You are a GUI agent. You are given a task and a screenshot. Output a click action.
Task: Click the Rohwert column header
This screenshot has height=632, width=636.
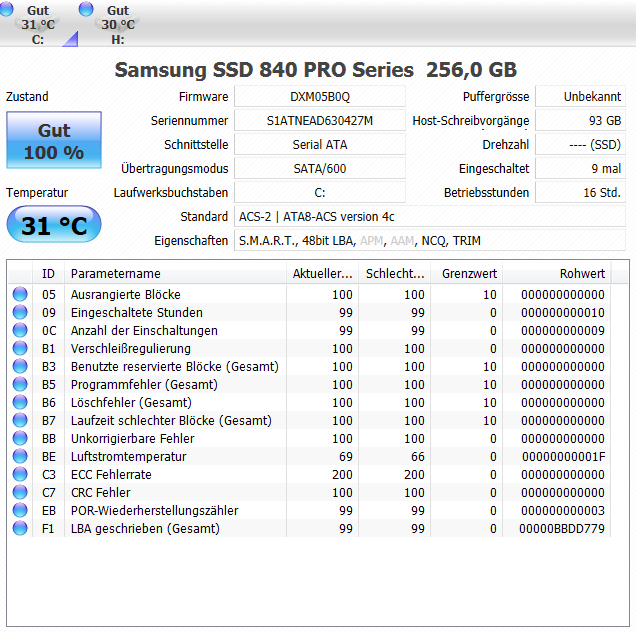(557, 273)
